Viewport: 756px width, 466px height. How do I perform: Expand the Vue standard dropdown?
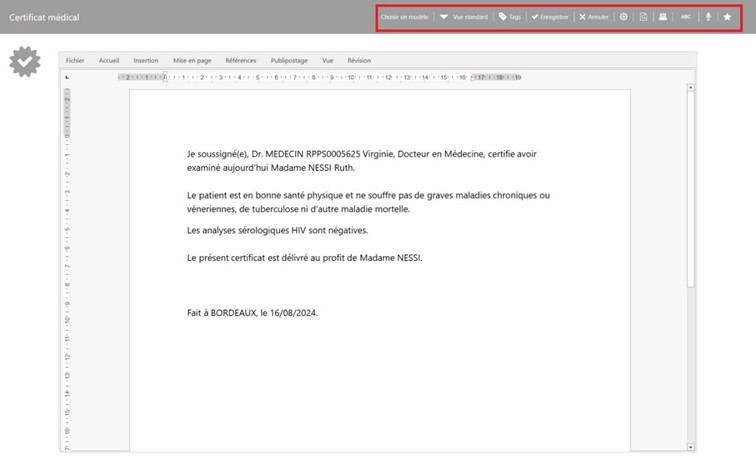coord(465,17)
